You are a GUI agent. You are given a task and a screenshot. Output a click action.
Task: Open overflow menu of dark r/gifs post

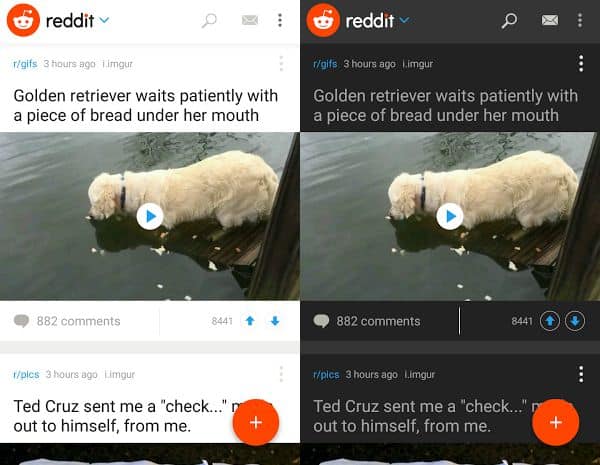point(581,64)
